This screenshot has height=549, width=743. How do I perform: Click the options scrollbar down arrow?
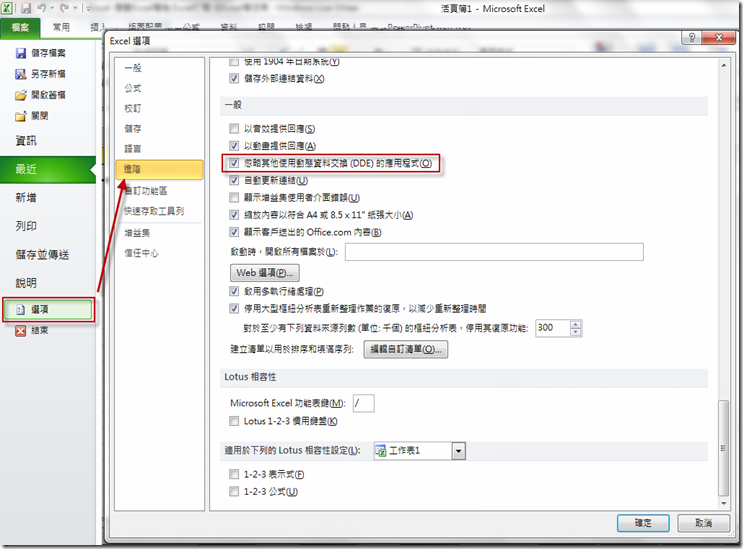tap(724, 503)
